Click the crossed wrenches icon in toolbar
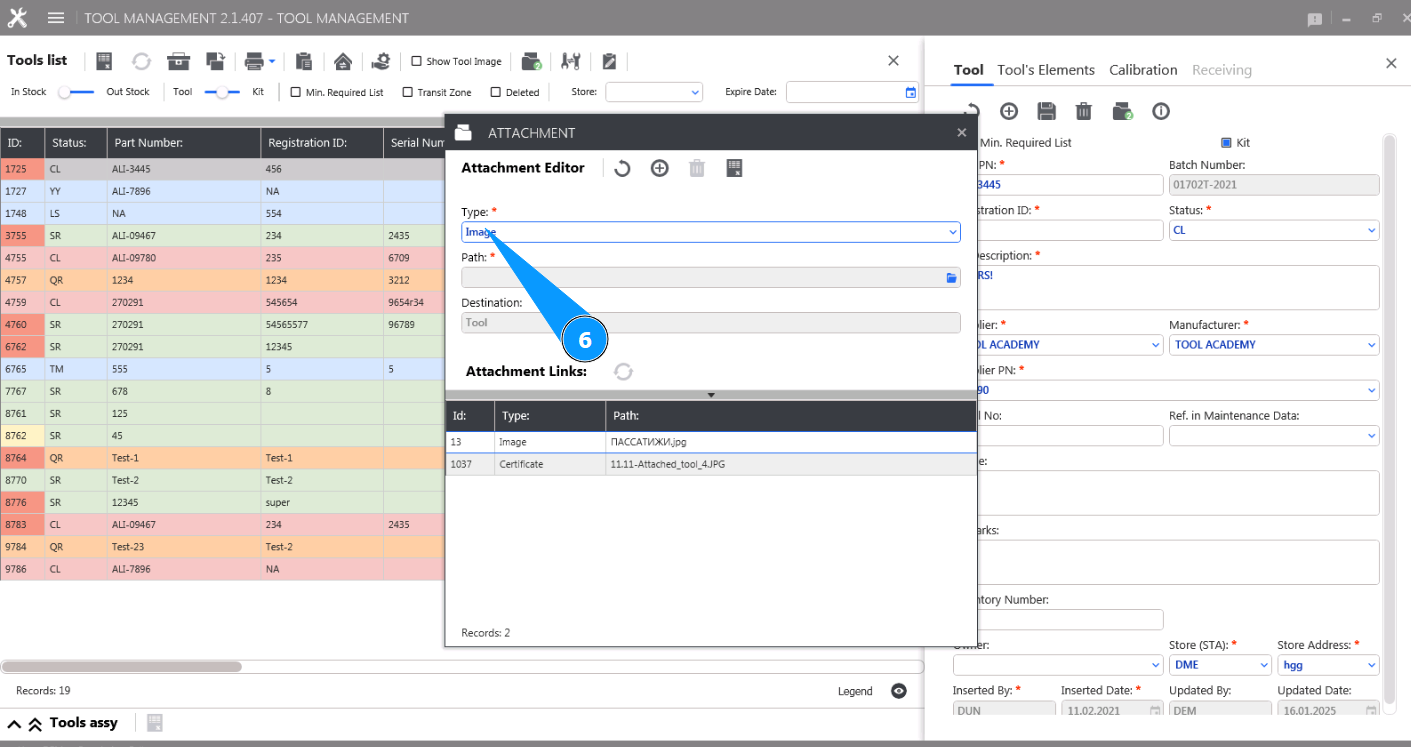This screenshot has height=747, width=1411. pos(571,61)
